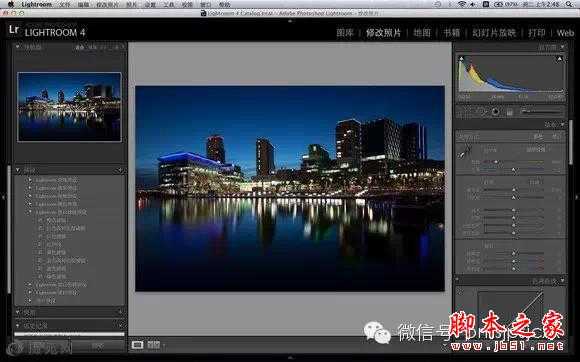Select the Crop Overlay tool

(466, 112)
